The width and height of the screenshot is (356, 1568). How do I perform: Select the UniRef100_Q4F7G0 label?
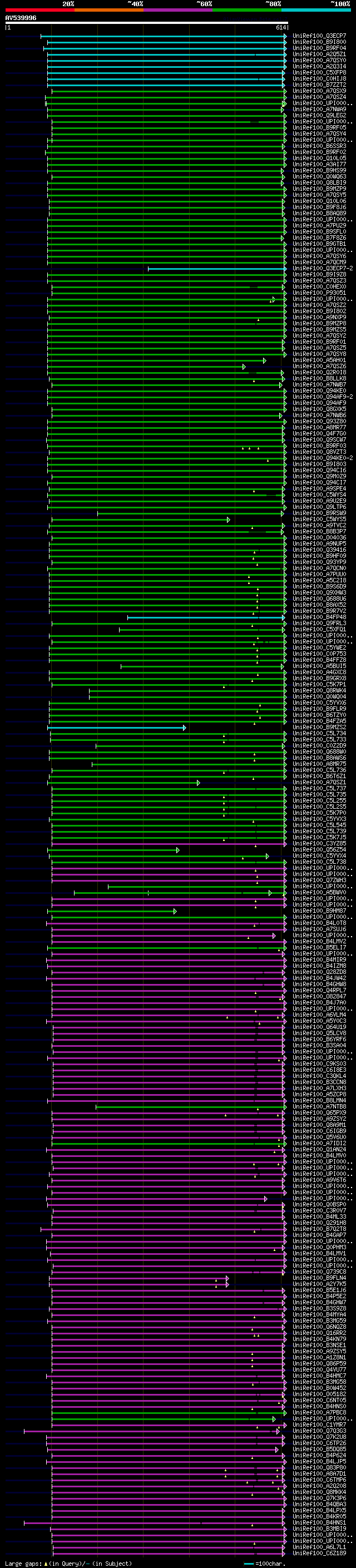[x=319, y=433]
